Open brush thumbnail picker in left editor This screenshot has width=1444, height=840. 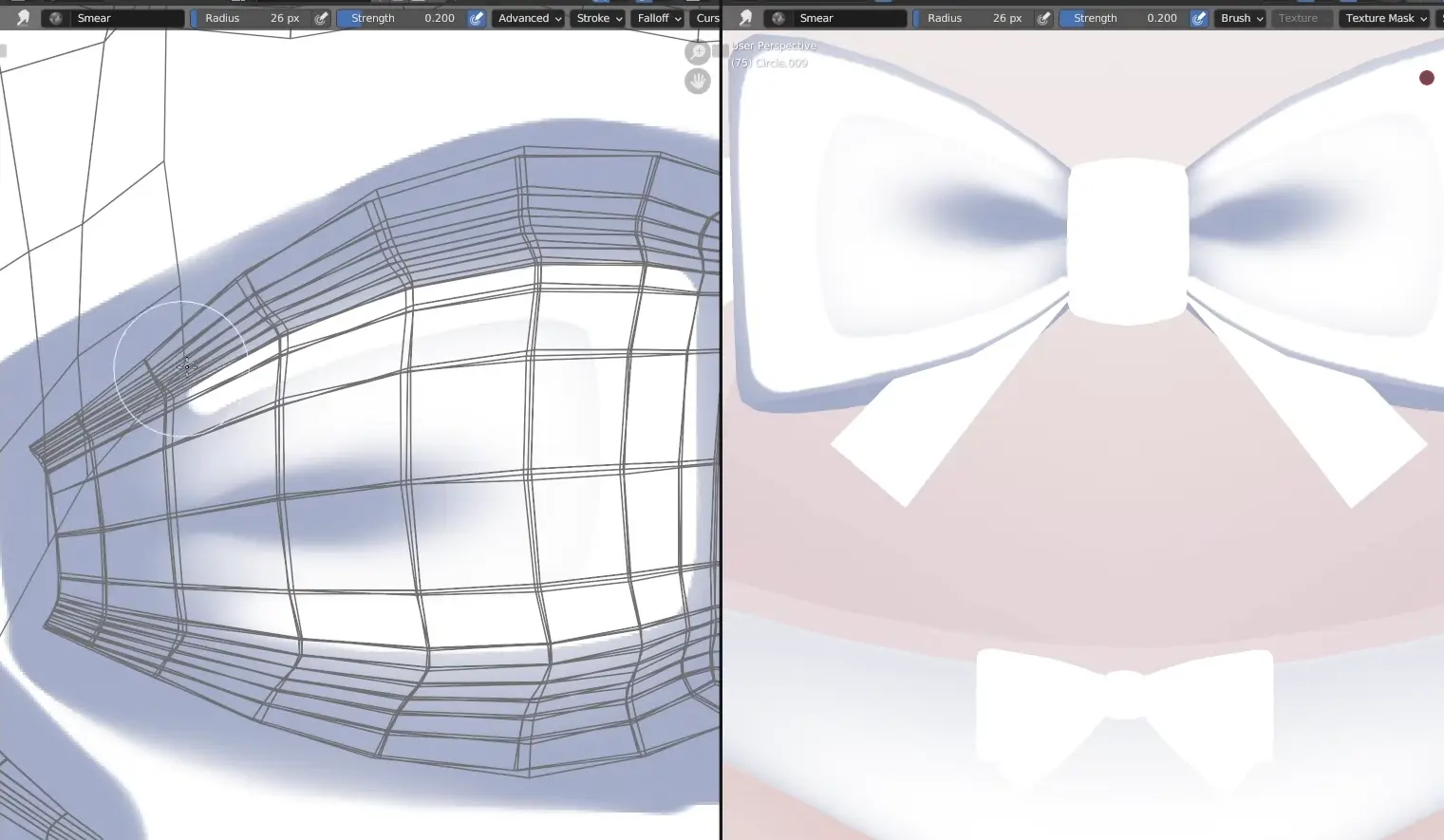[55, 18]
